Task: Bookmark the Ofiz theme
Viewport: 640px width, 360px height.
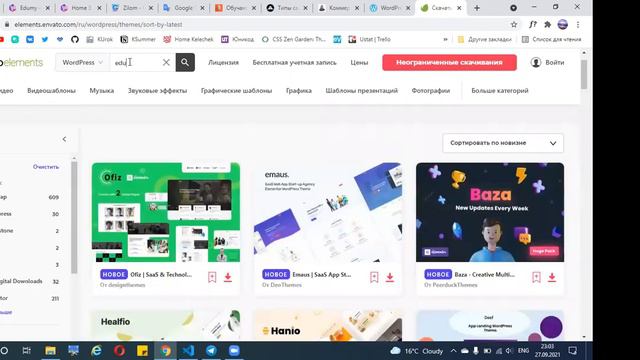Action: 212,277
